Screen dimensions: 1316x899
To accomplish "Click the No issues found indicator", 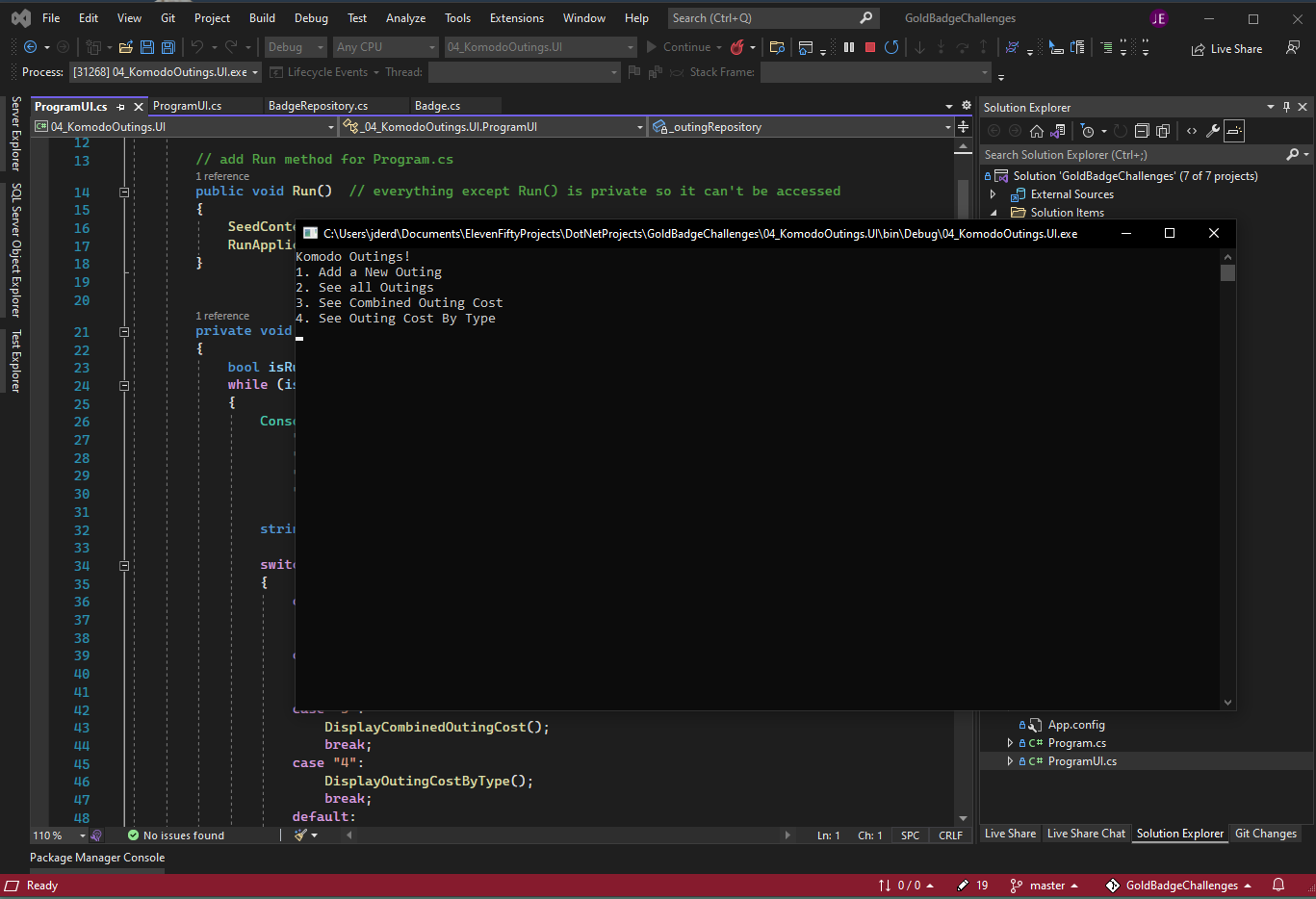I will point(176,835).
